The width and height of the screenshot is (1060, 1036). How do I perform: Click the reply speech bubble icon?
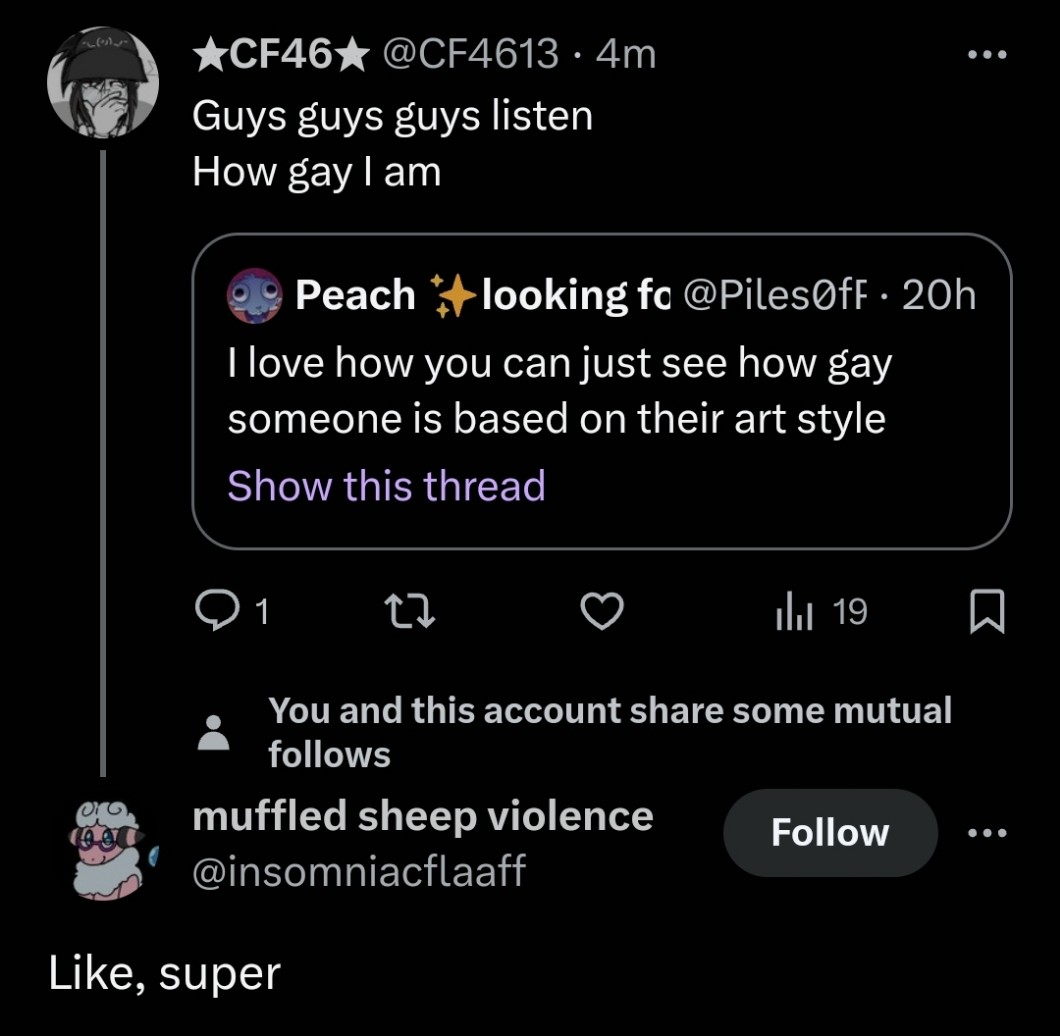point(212,612)
